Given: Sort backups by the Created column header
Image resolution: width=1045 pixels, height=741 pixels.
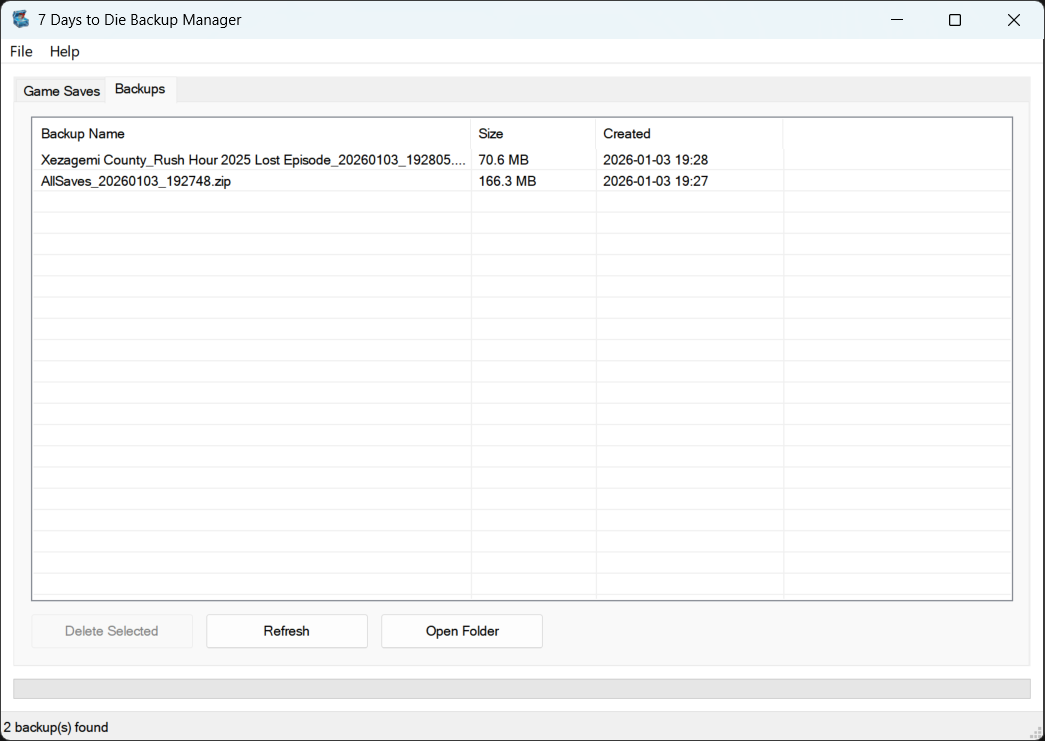Looking at the screenshot, I should point(689,133).
